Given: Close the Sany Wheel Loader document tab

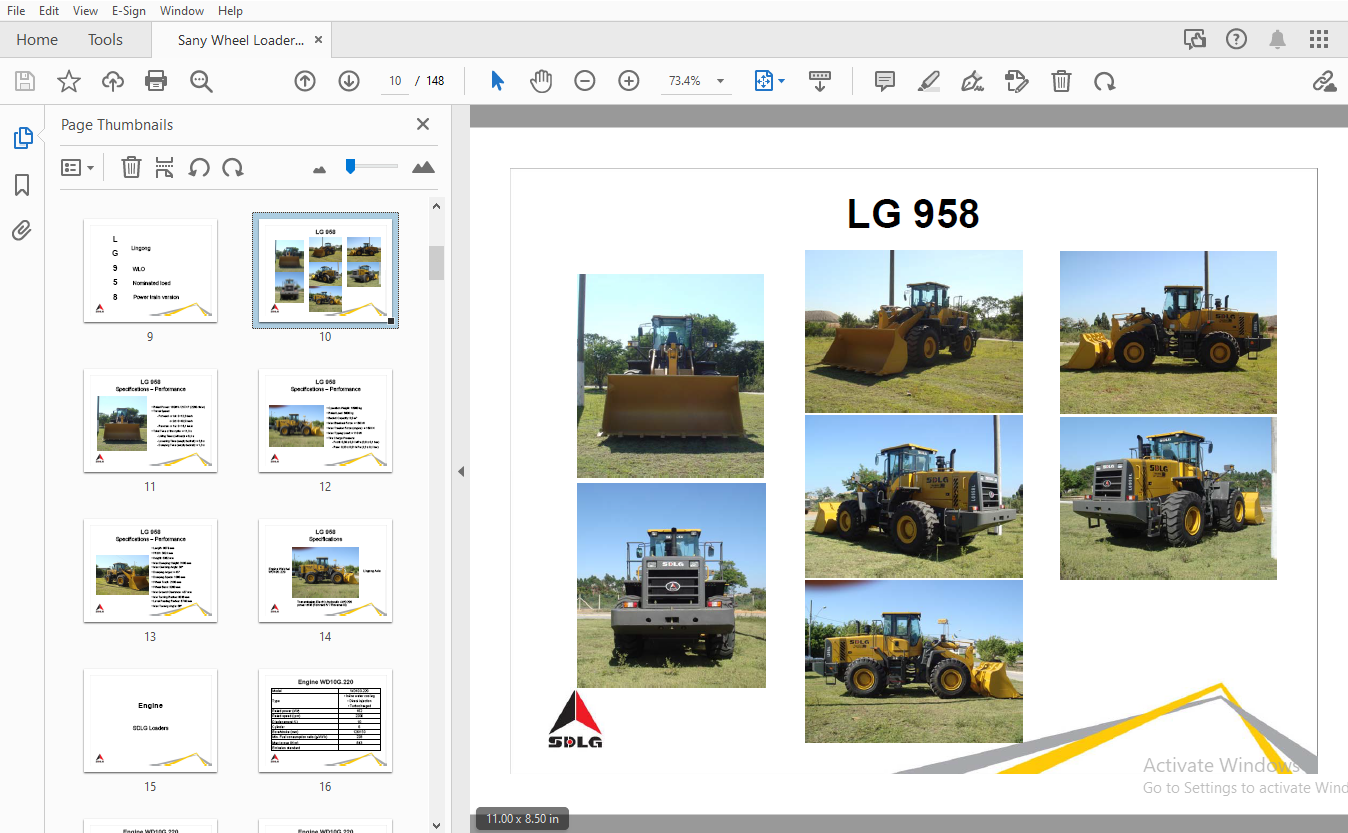Looking at the screenshot, I should [318, 40].
